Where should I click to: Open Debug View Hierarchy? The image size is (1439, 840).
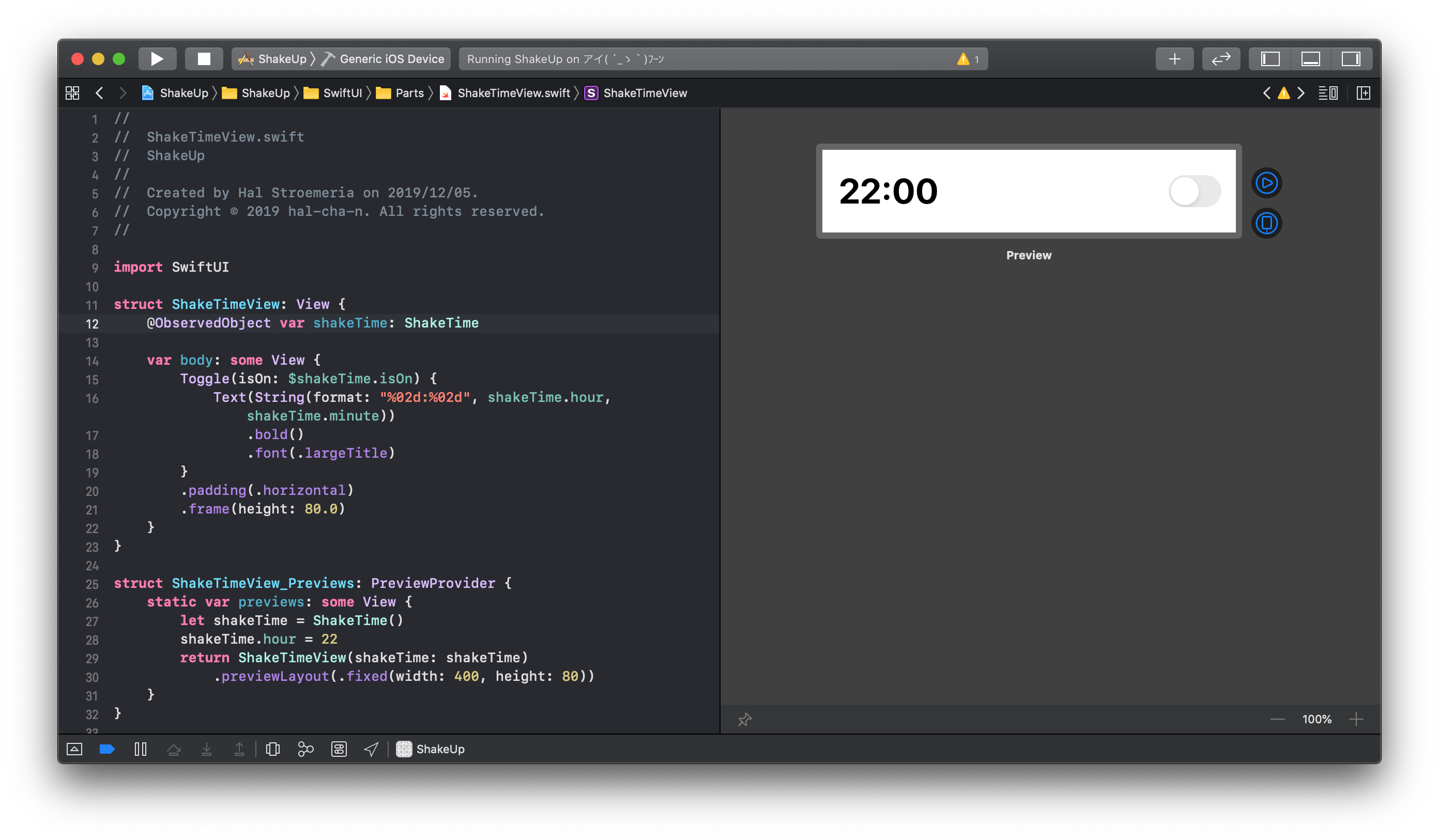click(x=273, y=749)
